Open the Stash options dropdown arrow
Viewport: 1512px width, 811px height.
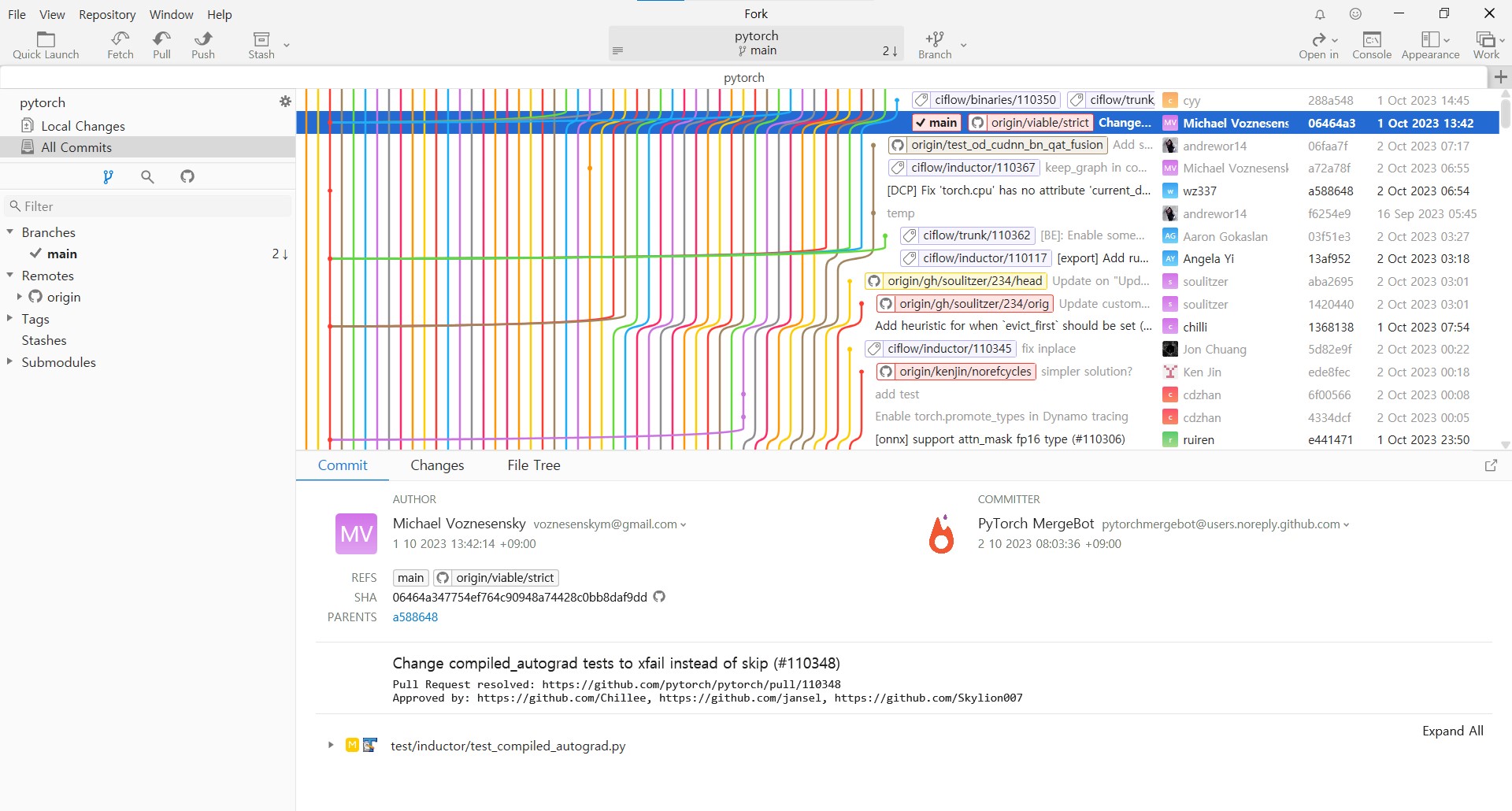click(x=287, y=46)
